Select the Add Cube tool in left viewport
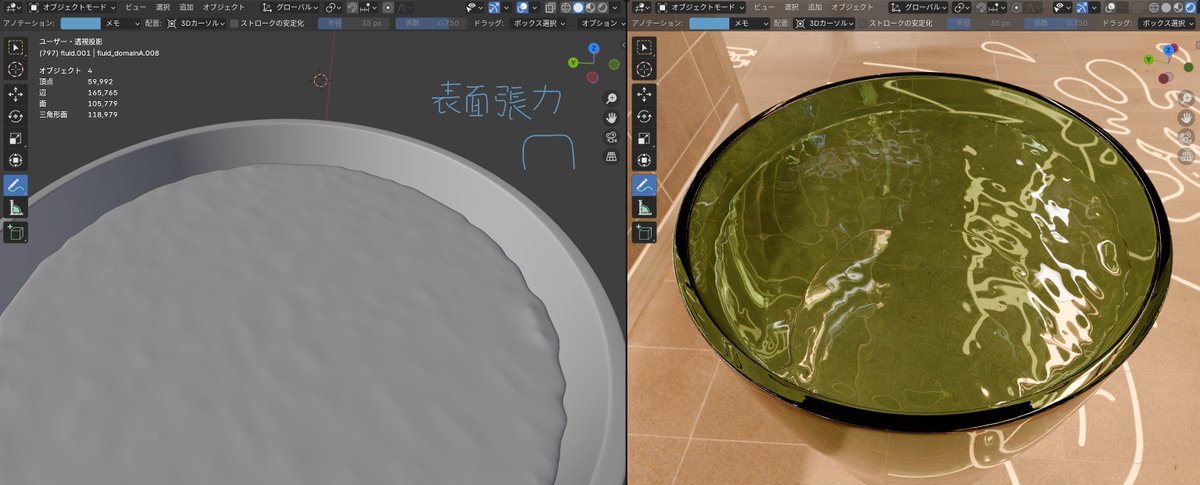1200x485 pixels. coord(16,232)
